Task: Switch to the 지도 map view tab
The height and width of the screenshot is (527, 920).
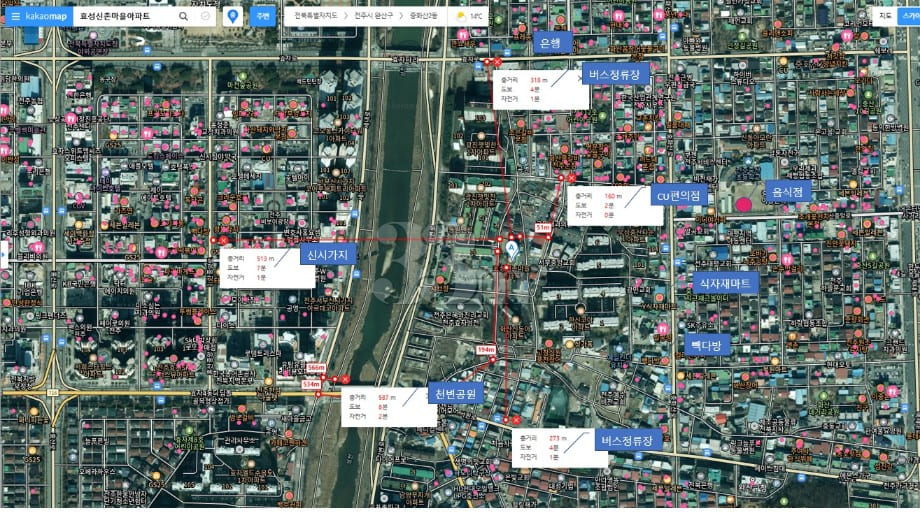Action: [x=884, y=16]
